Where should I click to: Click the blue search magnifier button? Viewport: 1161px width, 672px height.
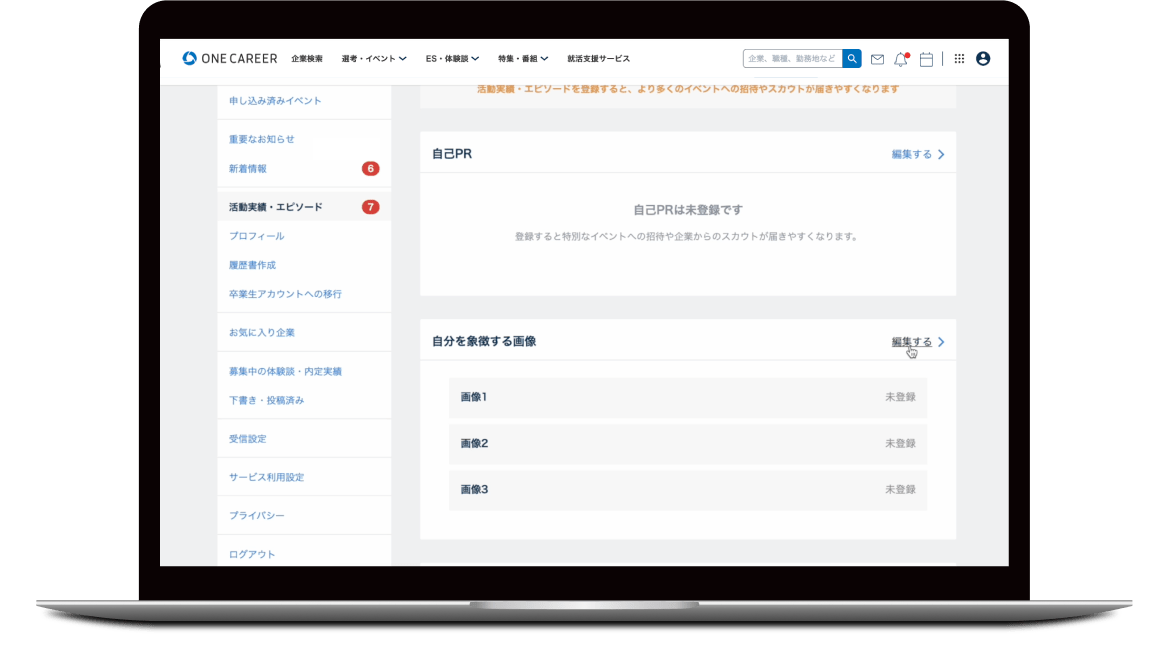(852, 59)
